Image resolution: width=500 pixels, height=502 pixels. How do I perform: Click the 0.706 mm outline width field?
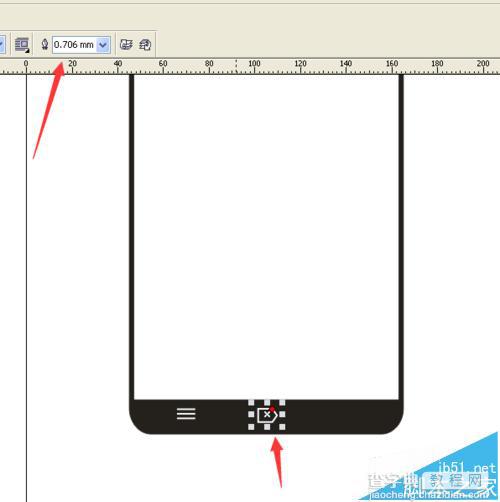click(74, 45)
